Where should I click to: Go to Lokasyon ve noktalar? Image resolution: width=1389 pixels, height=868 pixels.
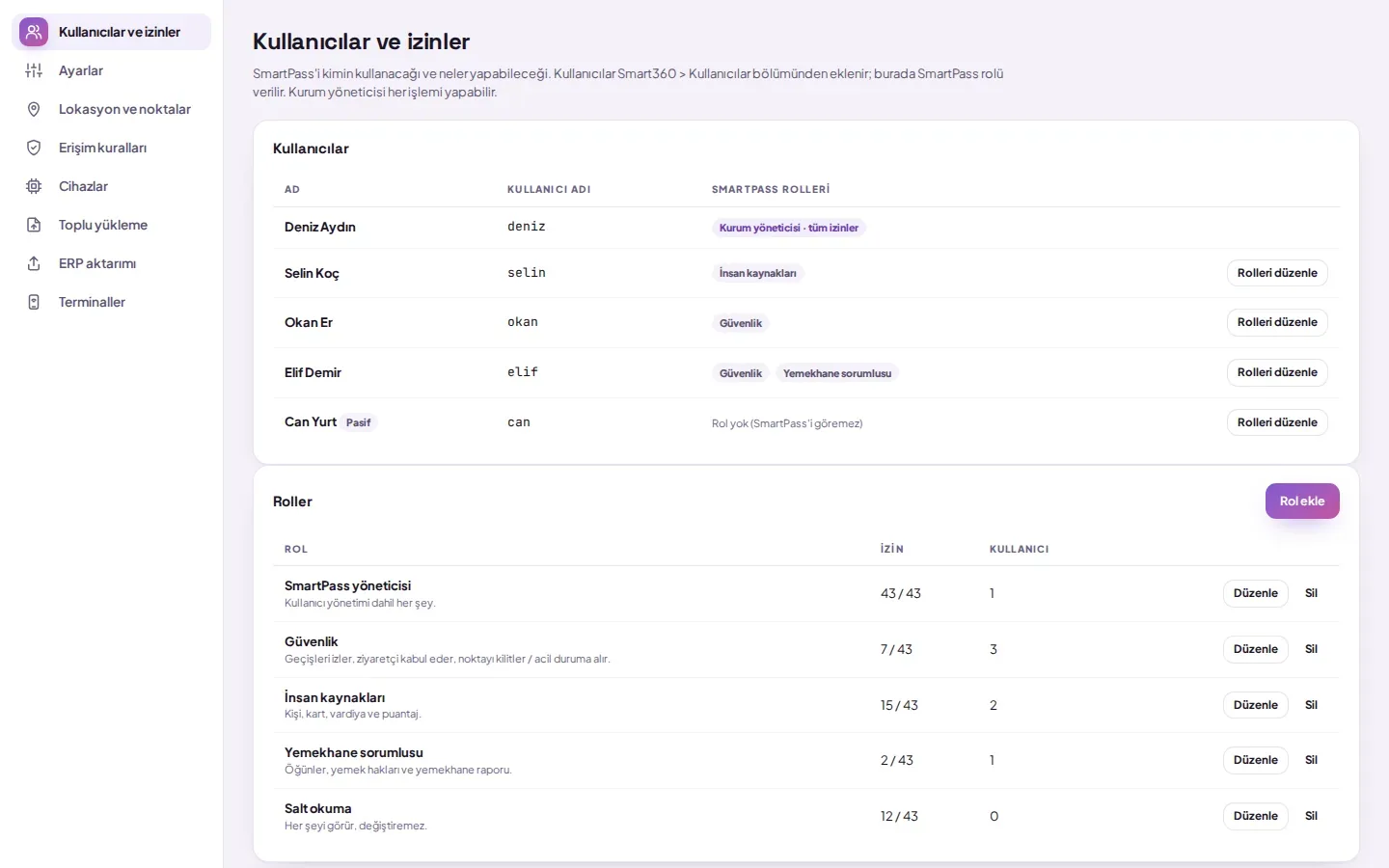(x=111, y=109)
